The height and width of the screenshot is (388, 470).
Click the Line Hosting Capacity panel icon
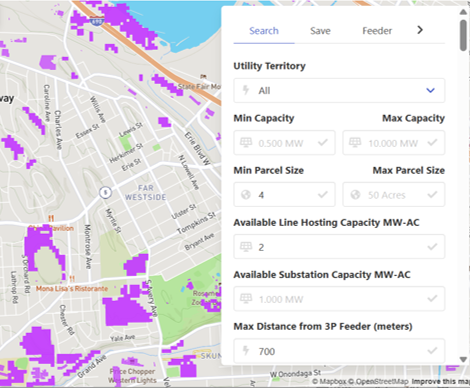coord(246,247)
